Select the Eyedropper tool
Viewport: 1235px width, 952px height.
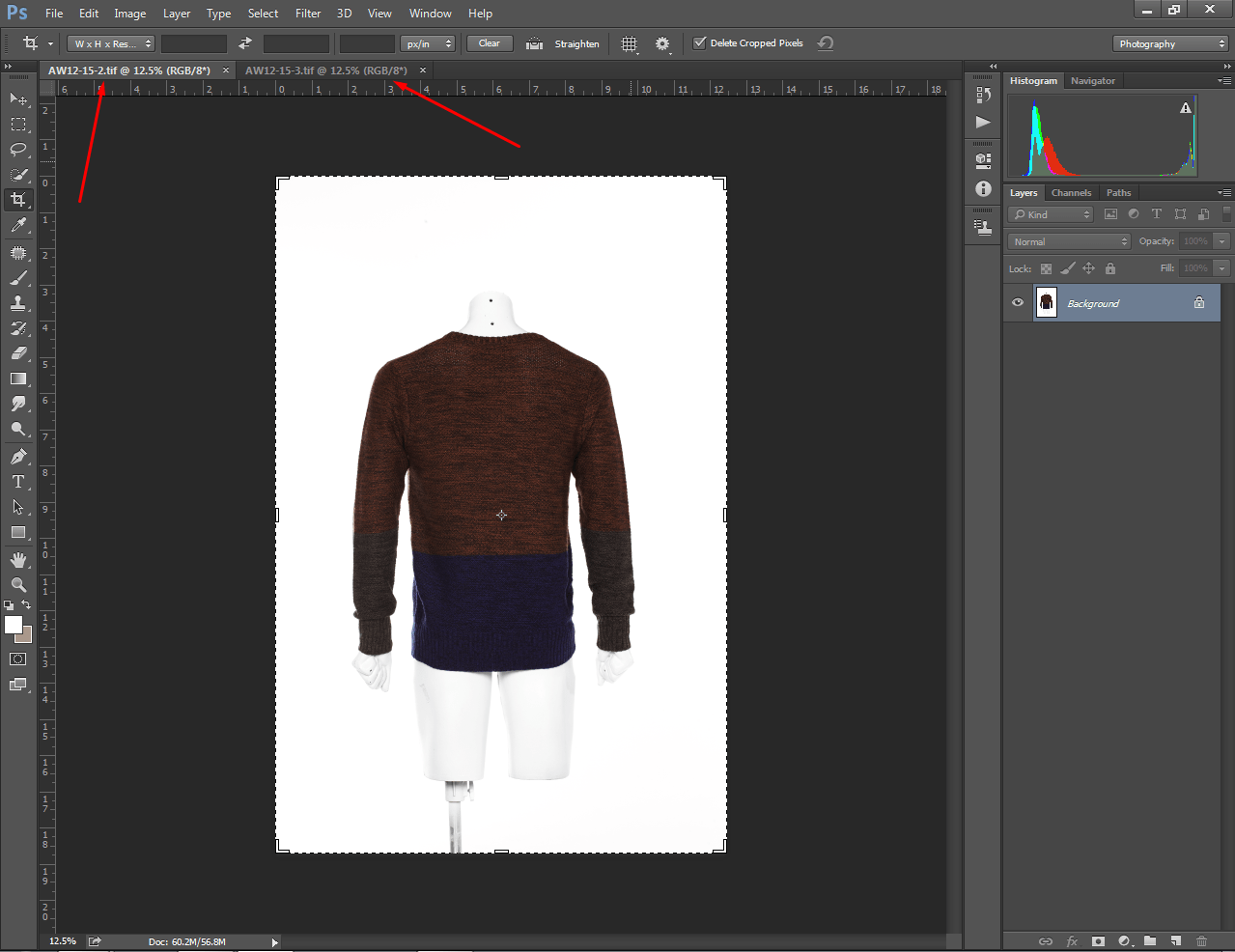click(18, 225)
